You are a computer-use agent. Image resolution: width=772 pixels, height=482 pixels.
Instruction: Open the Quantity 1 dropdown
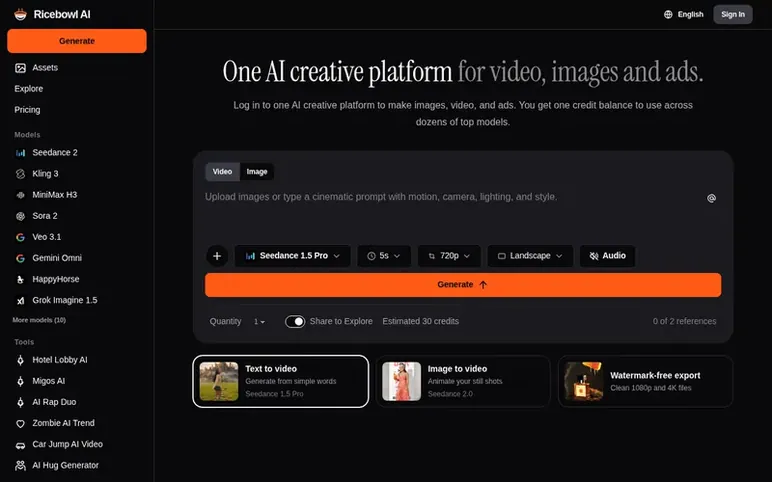pyautogui.click(x=259, y=321)
